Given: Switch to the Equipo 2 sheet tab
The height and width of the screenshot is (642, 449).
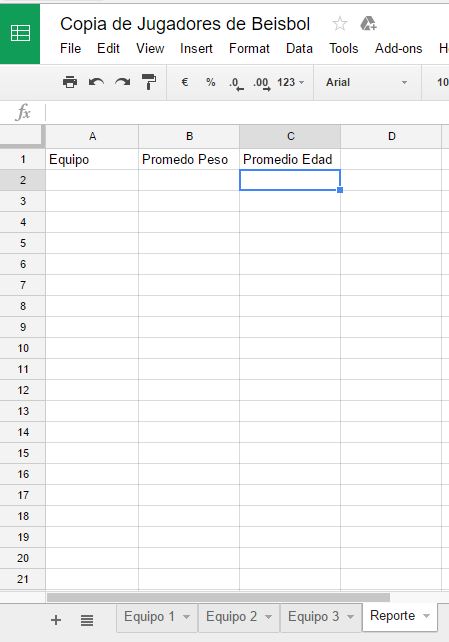Looking at the screenshot, I should (232, 617).
